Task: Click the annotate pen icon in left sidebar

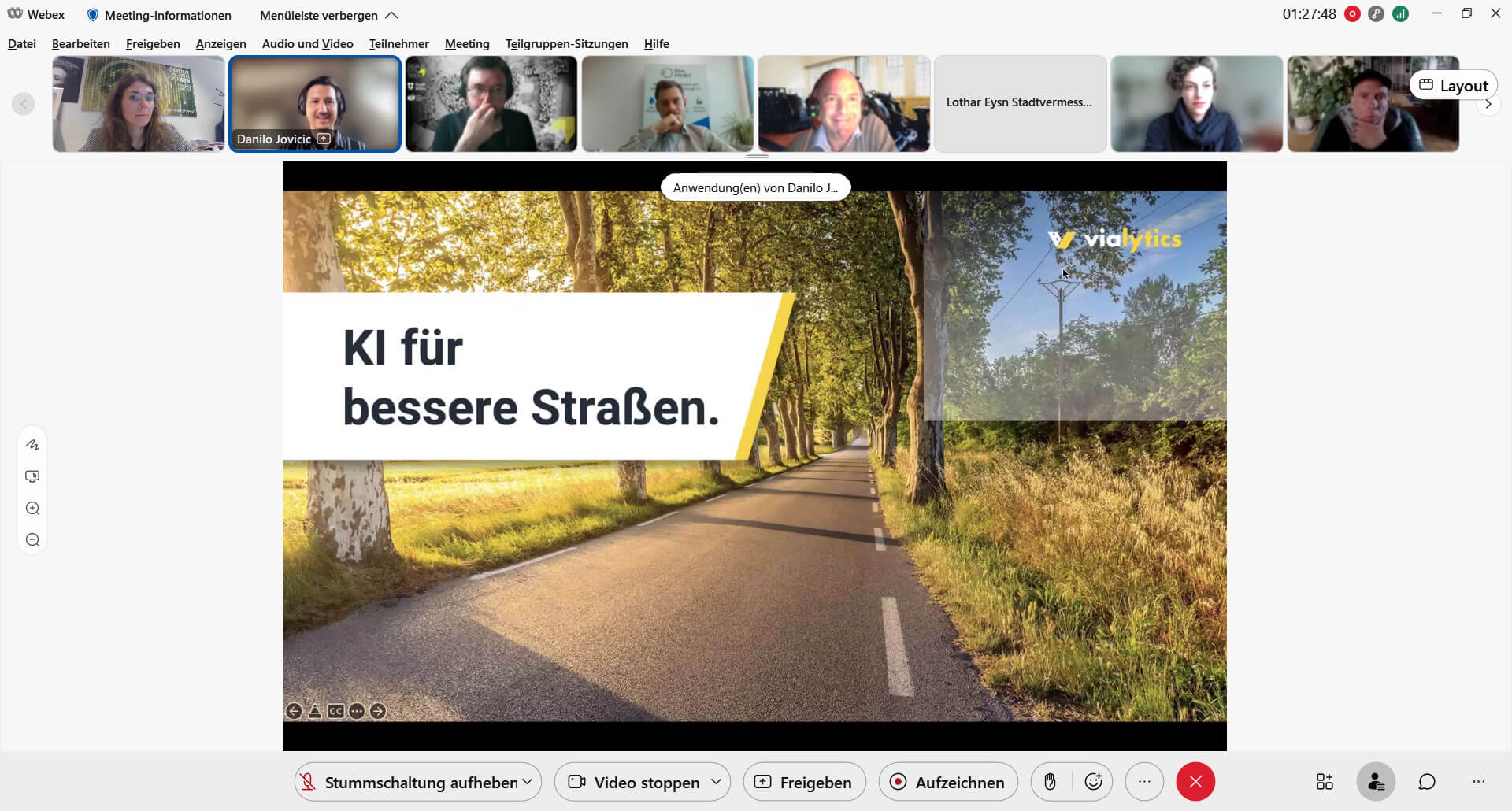Action: [x=32, y=445]
